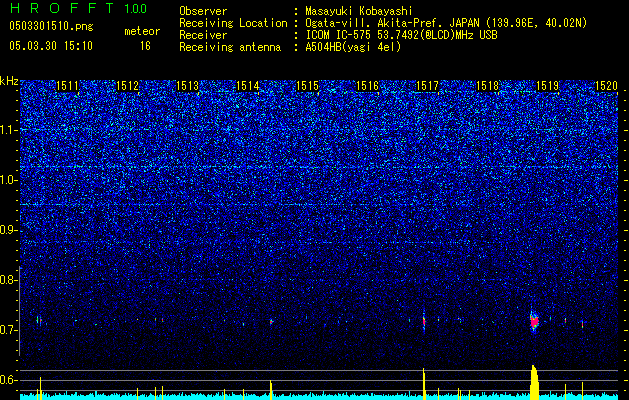The image size is (629, 400).
Task: Click the 1511 time axis label
Action: coord(67,86)
